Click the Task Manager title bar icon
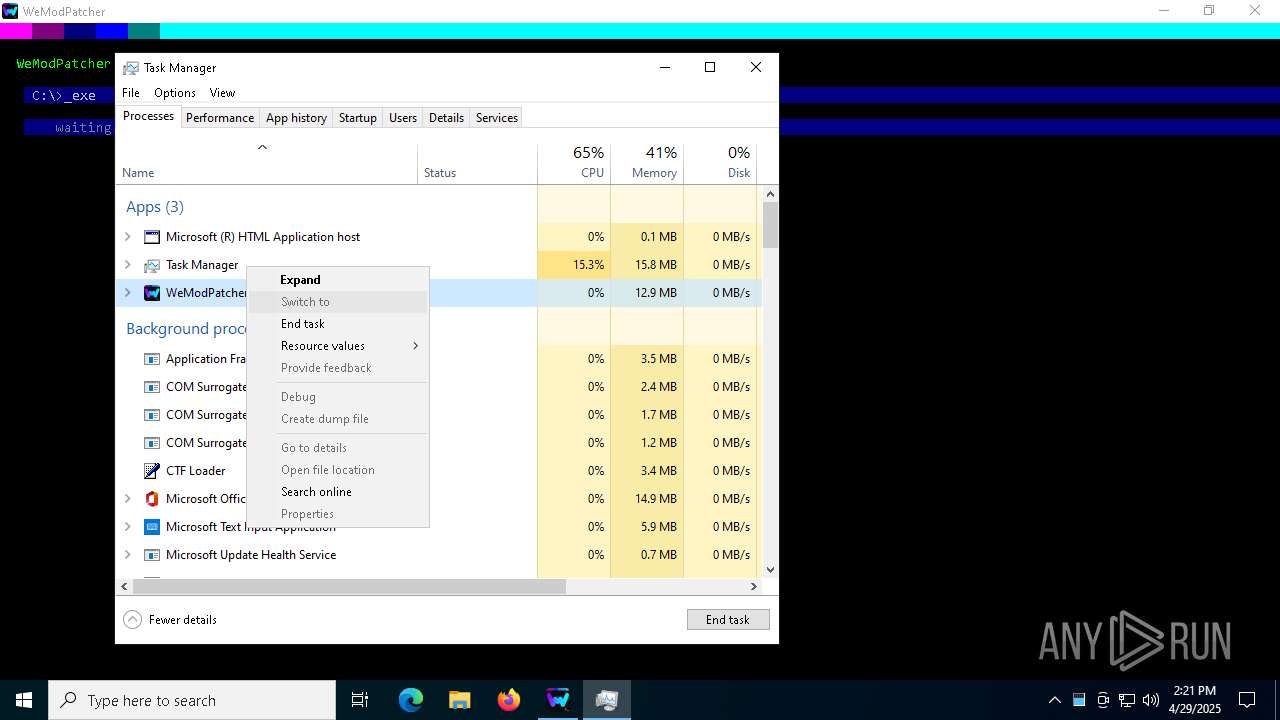 point(131,68)
